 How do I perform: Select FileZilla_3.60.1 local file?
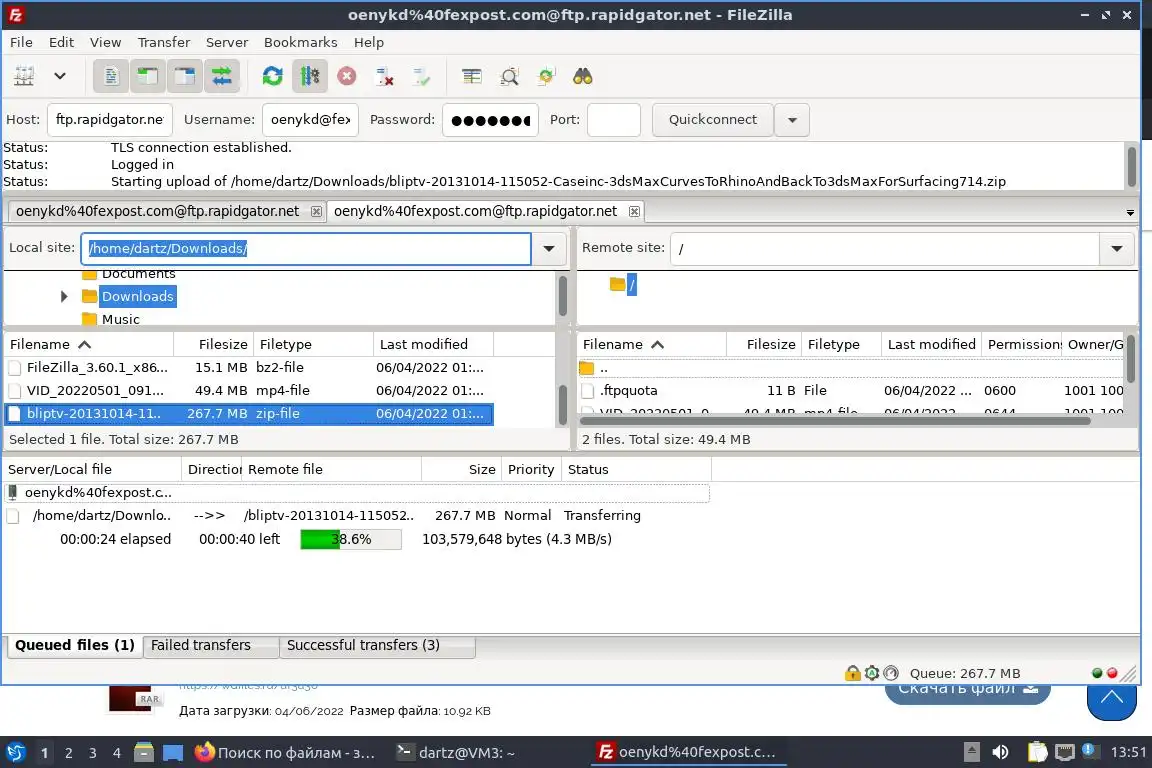click(x=248, y=367)
